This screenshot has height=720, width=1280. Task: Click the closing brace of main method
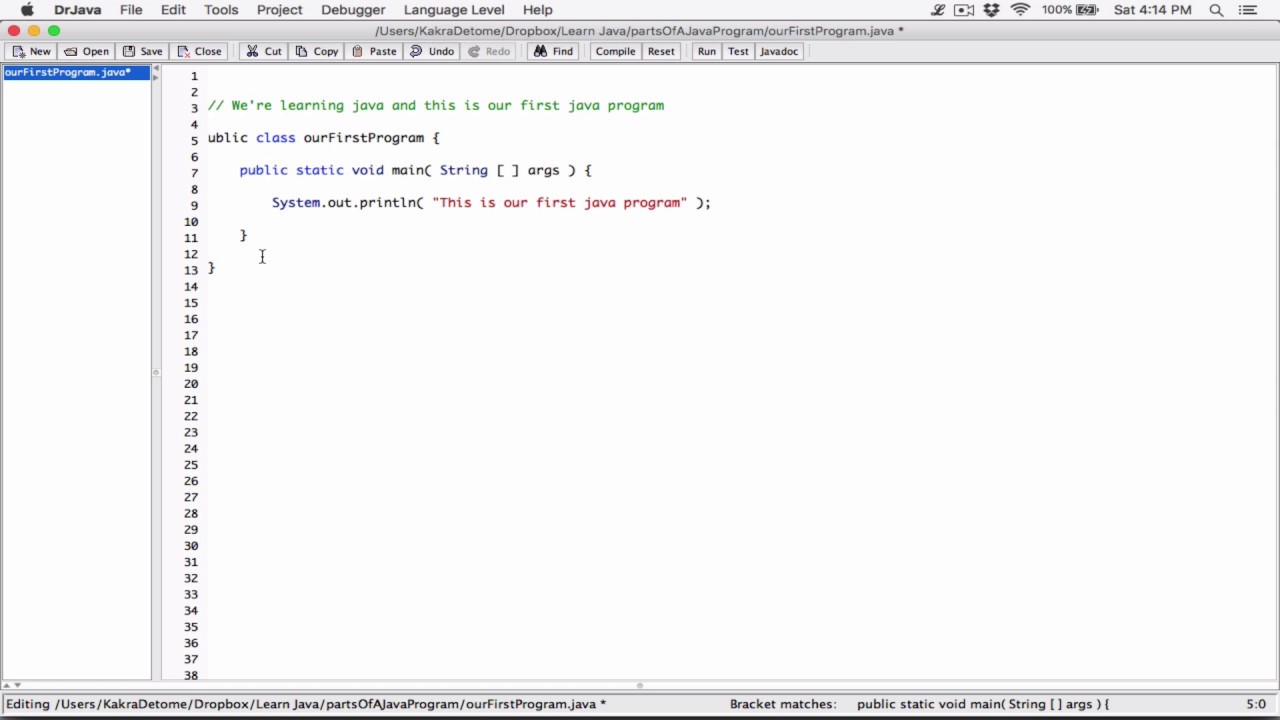(x=243, y=235)
